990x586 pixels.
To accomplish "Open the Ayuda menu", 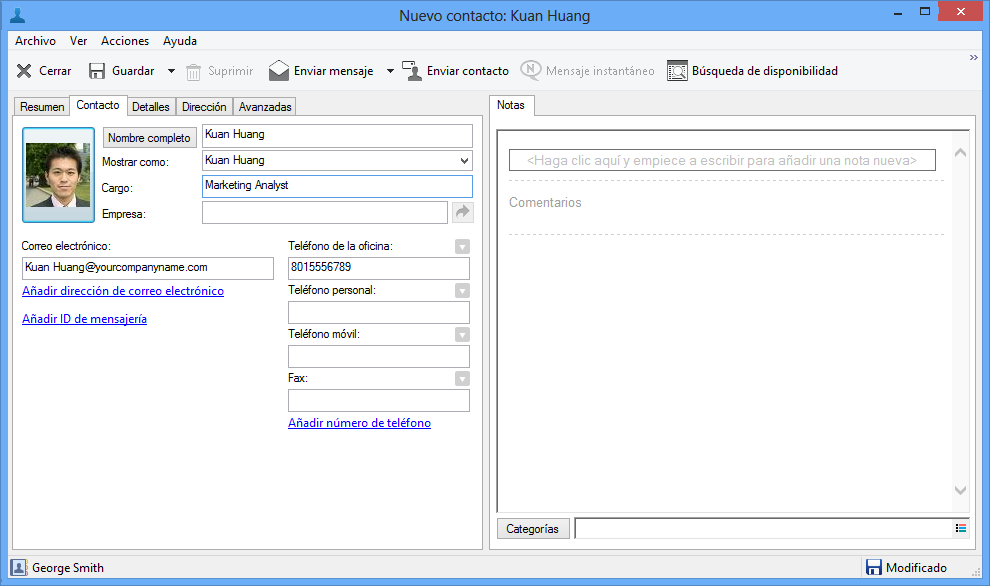I will point(180,41).
